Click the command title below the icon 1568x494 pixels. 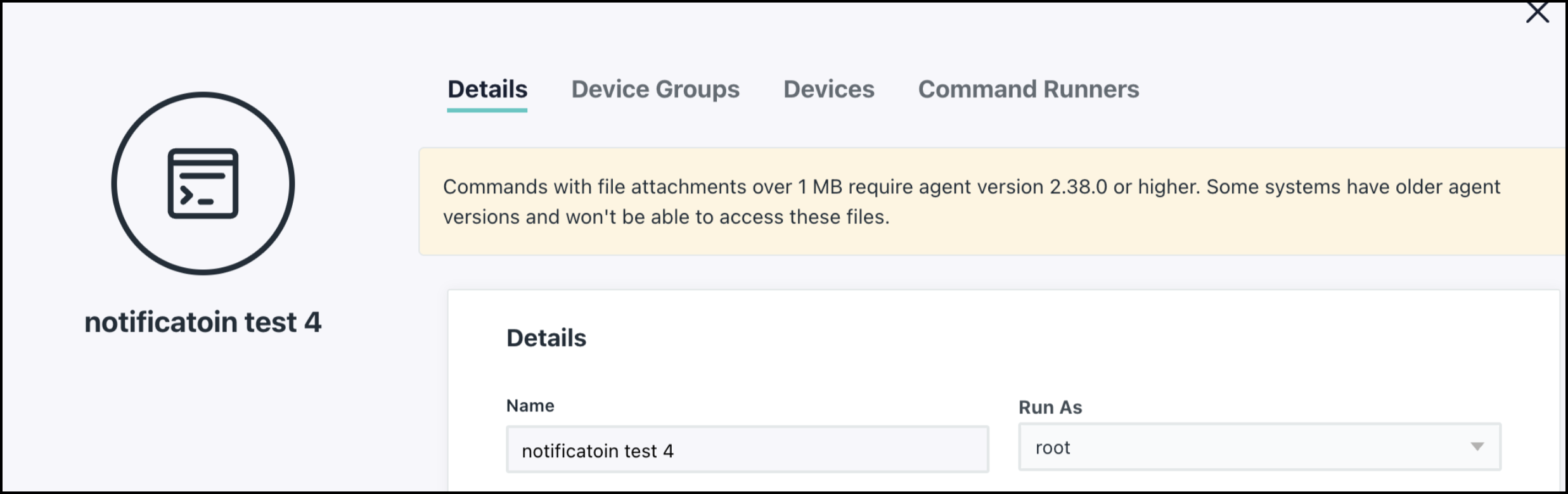coord(203,322)
